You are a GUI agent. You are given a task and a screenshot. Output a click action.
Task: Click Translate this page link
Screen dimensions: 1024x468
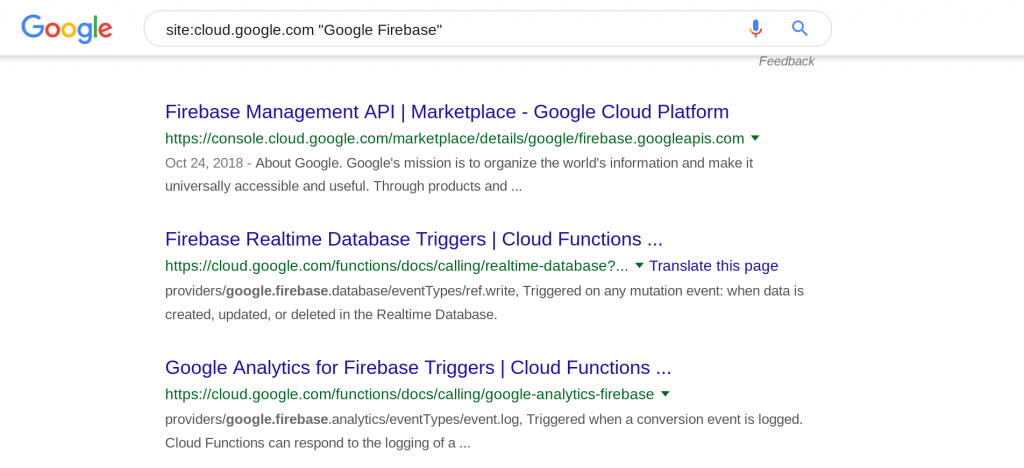714,266
